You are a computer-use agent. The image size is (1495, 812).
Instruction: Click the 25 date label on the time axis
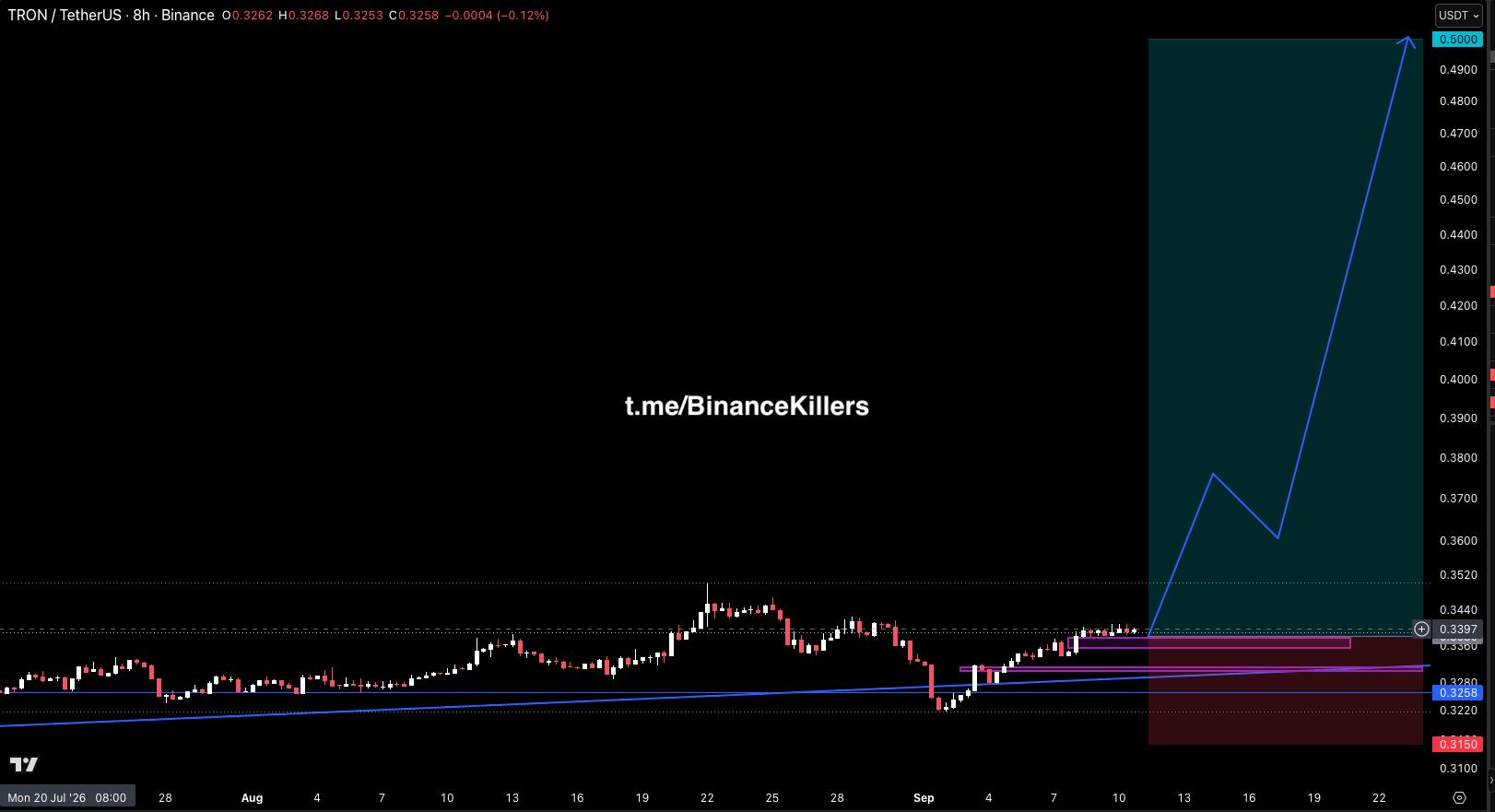coord(772,798)
